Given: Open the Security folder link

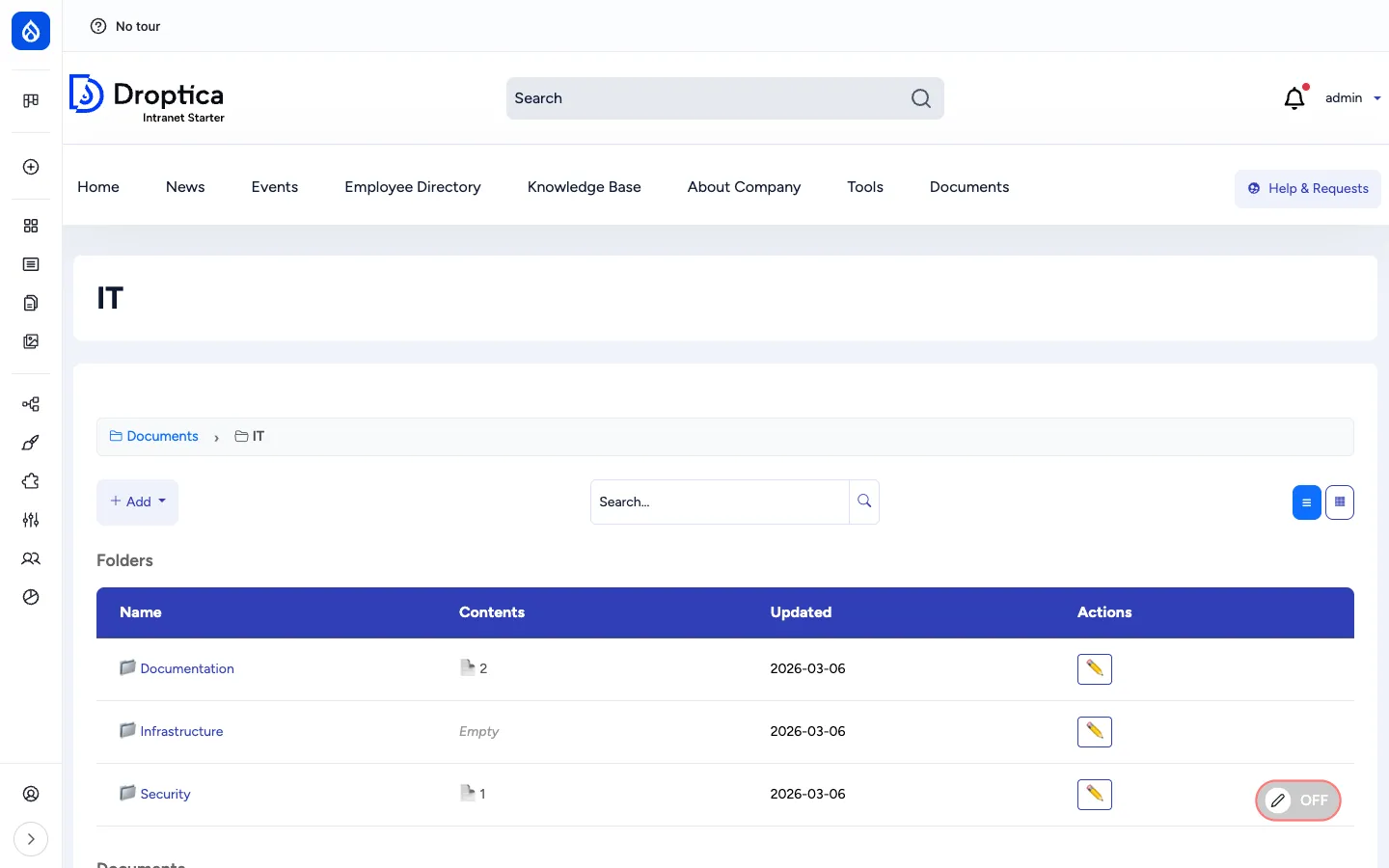Looking at the screenshot, I should [165, 794].
